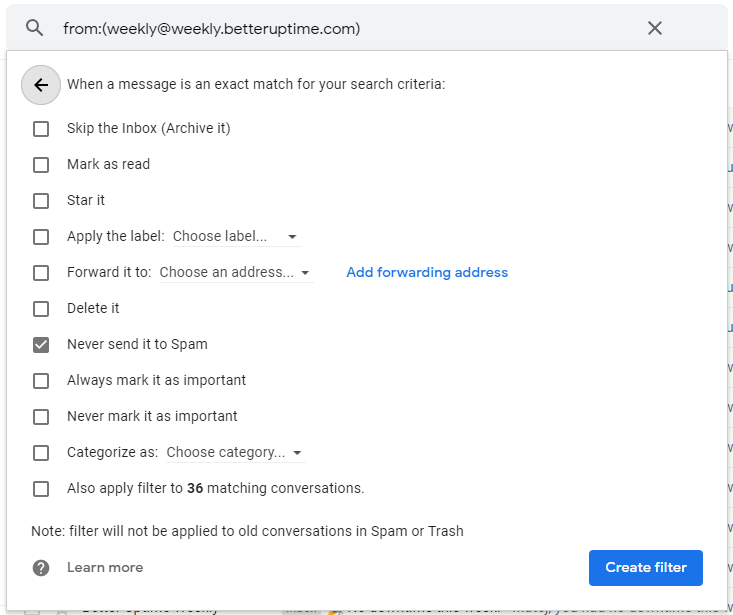The image size is (733, 615).
Task: Check Never mark it as important
Action: pos(41,417)
